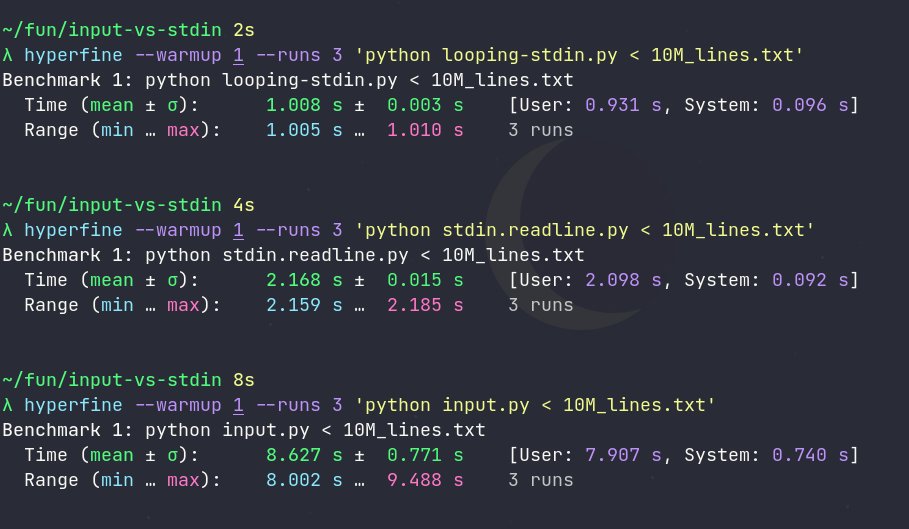Click the System time 0.740 s

pyautogui.click(x=810, y=455)
